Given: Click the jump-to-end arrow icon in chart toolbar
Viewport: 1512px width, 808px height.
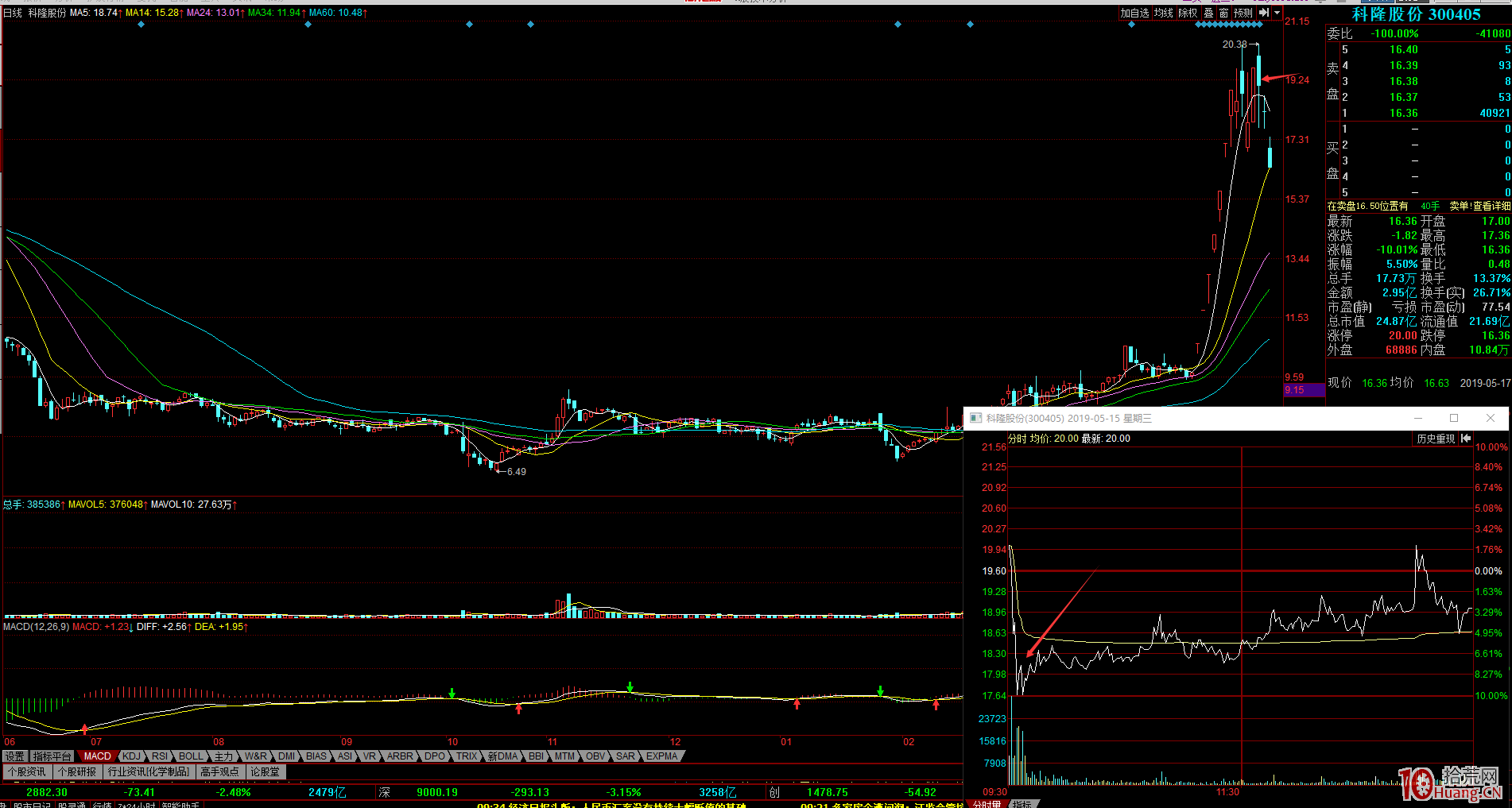Looking at the screenshot, I should (x=1264, y=13).
